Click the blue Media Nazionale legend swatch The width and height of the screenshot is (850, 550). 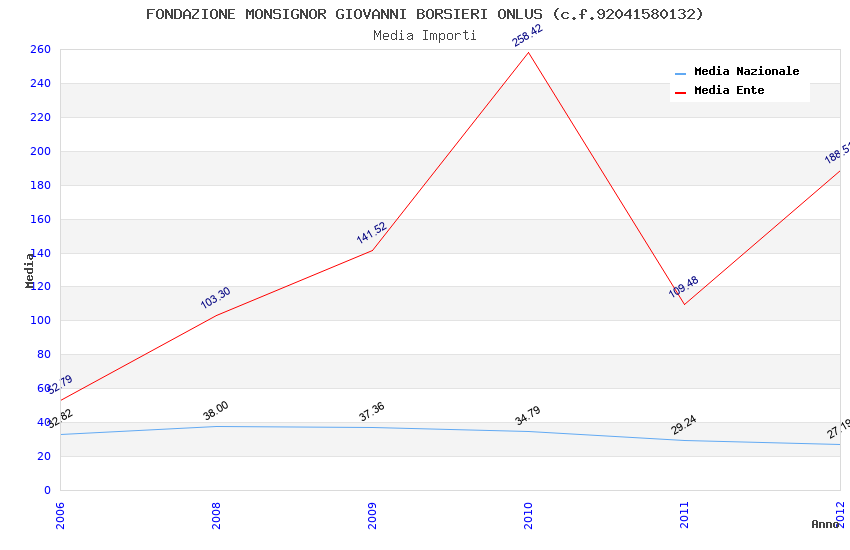[x=680, y=73]
